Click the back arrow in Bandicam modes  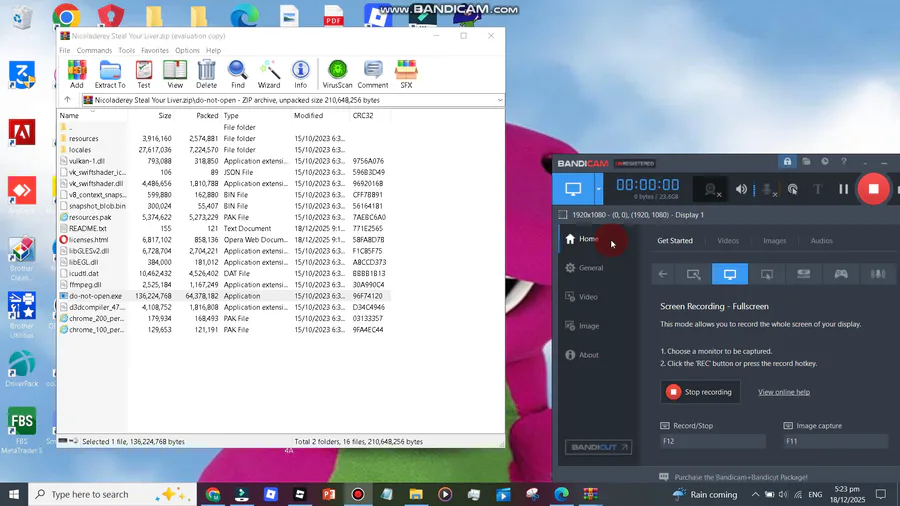point(663,274)
